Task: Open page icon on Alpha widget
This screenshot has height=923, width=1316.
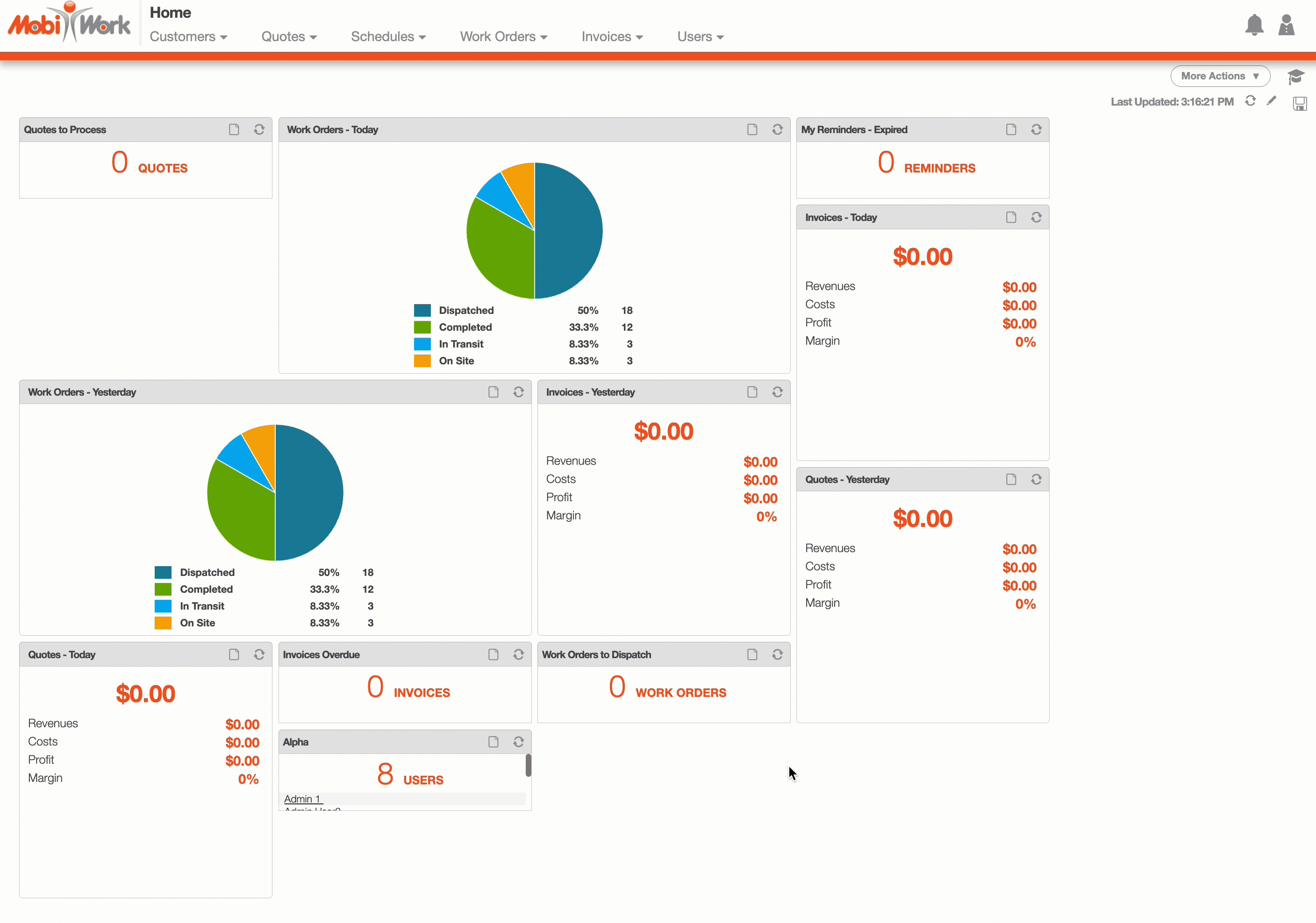Action: pyautogui.click(x=493, y=742)
